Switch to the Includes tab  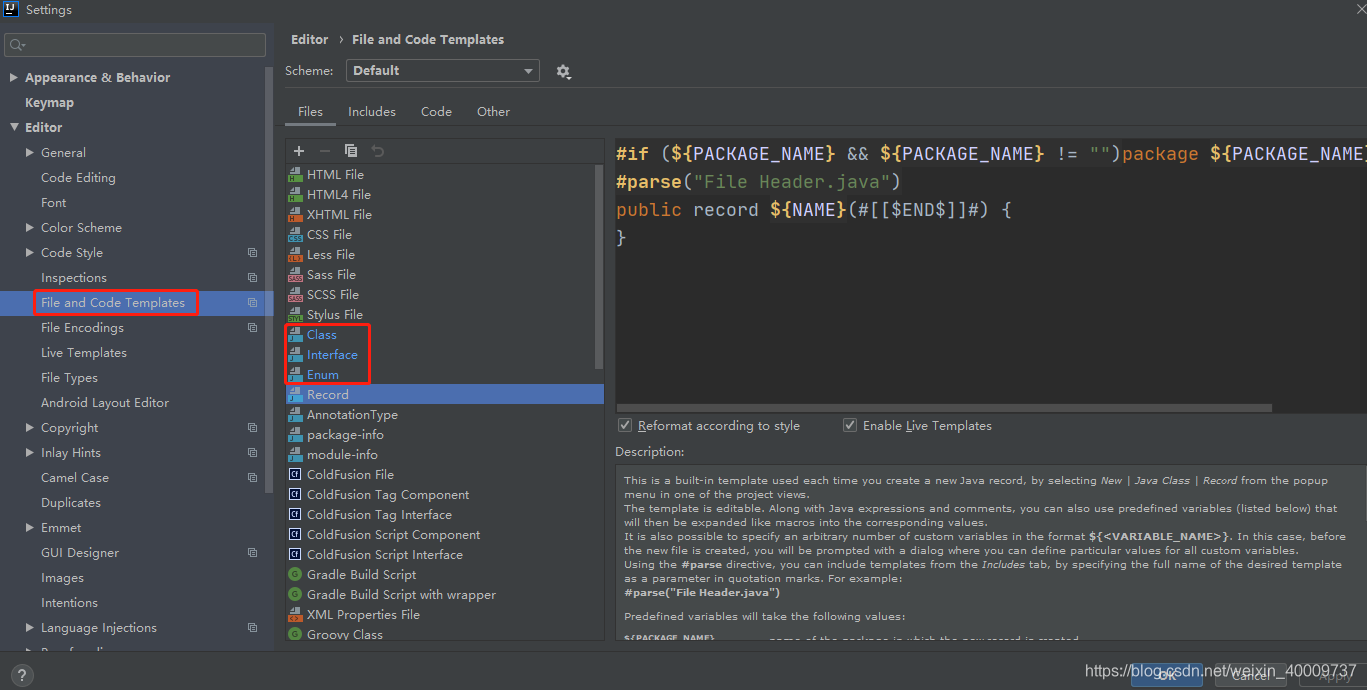[x=372, y=112]
